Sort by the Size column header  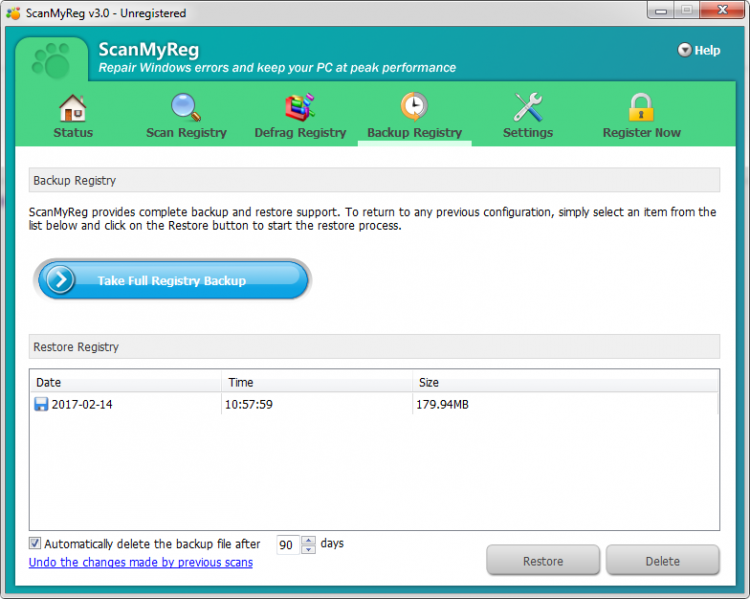[x=565, y=382]
